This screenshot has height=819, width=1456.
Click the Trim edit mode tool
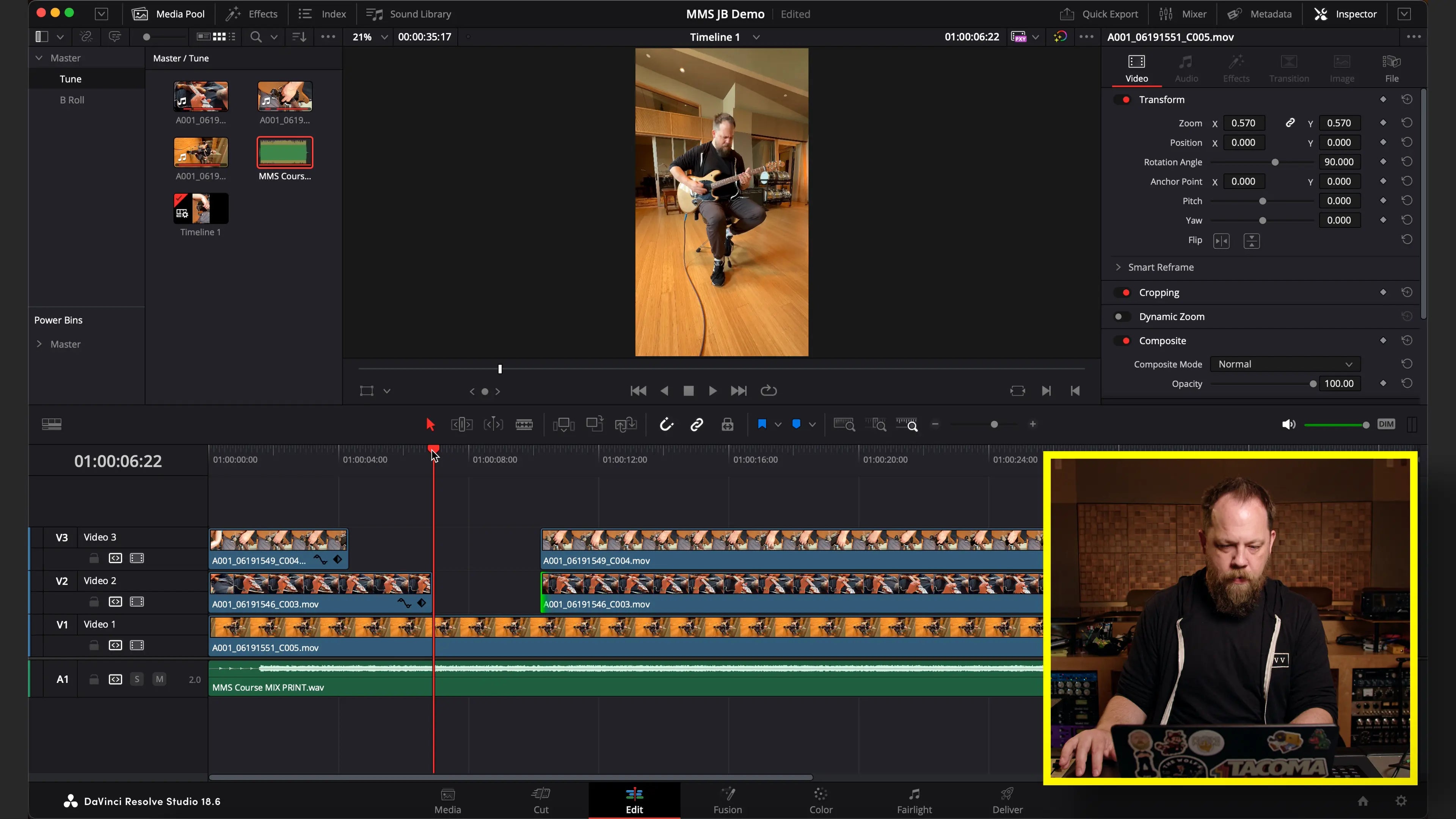[x=461, y=425]
